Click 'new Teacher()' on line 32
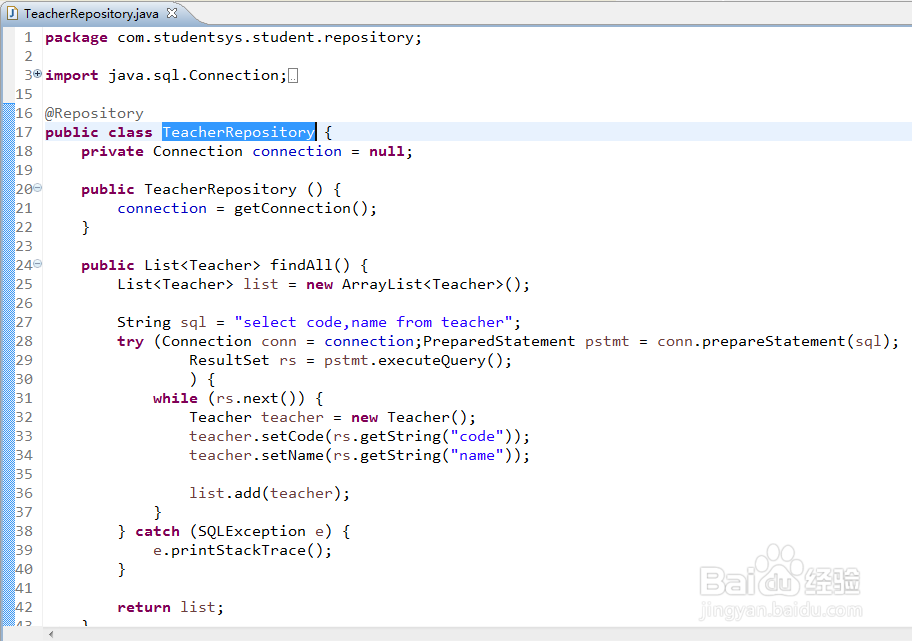This screenshot has height=641, width=912. [x=409, y=418]
